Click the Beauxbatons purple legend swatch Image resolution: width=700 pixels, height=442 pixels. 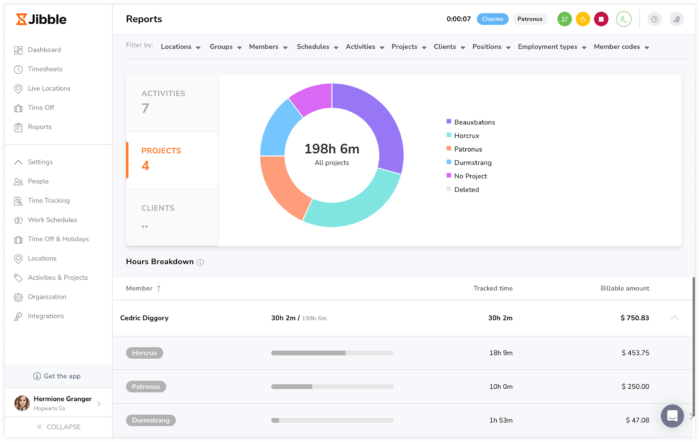click(449, 122)
